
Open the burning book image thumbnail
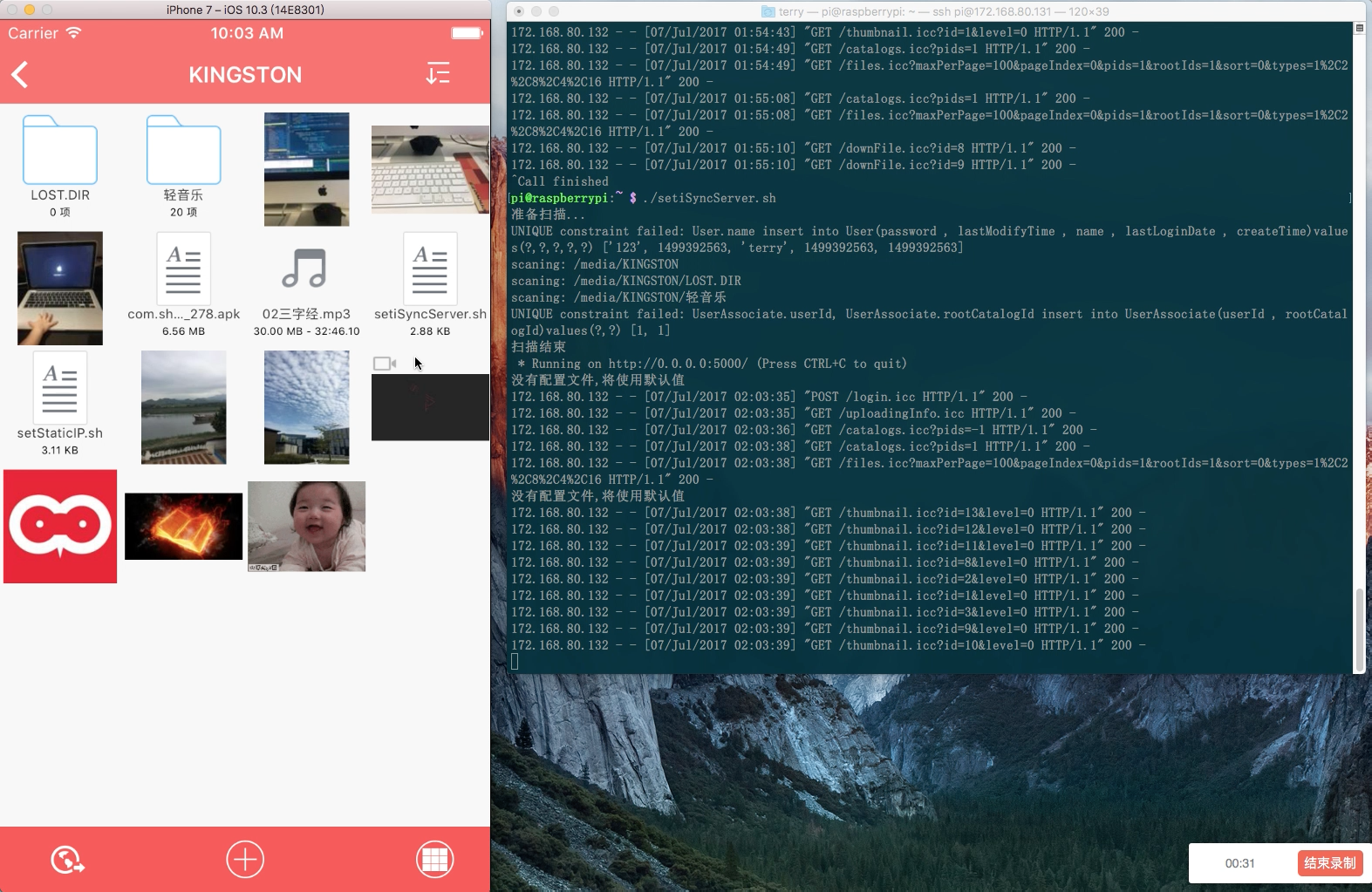pos(183,527)
